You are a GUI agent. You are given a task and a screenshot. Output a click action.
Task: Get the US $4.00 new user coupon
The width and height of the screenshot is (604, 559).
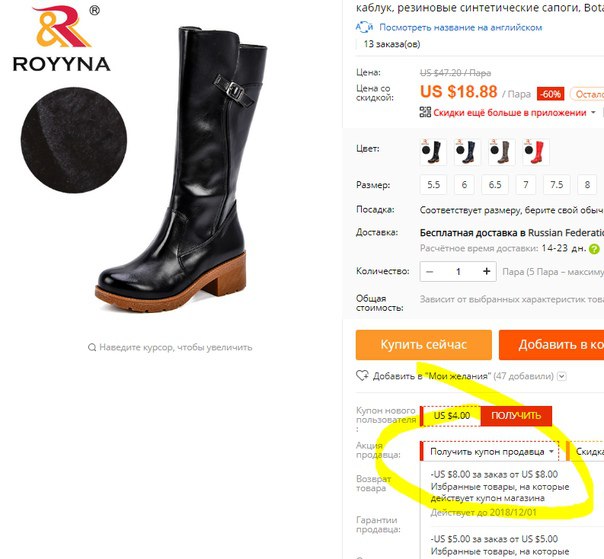516,416
